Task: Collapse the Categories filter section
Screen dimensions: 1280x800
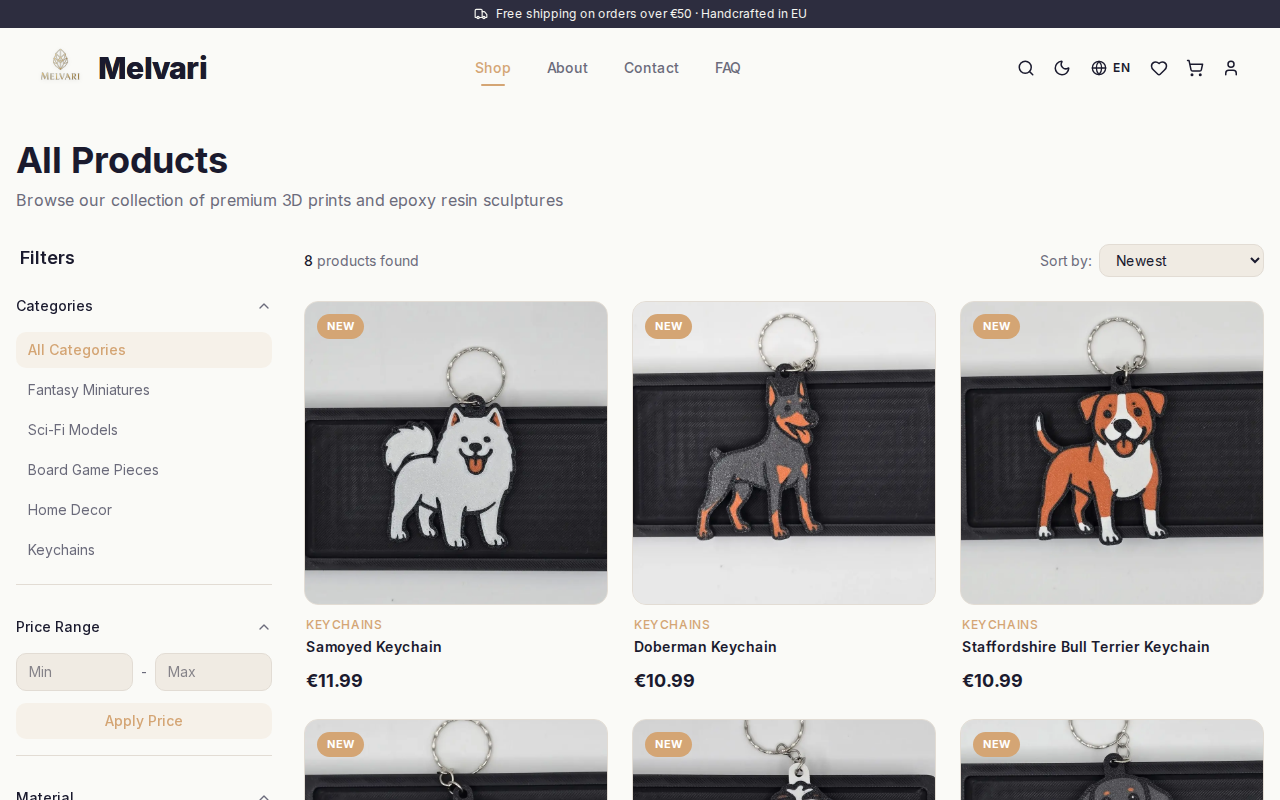Action: point(144,306)
